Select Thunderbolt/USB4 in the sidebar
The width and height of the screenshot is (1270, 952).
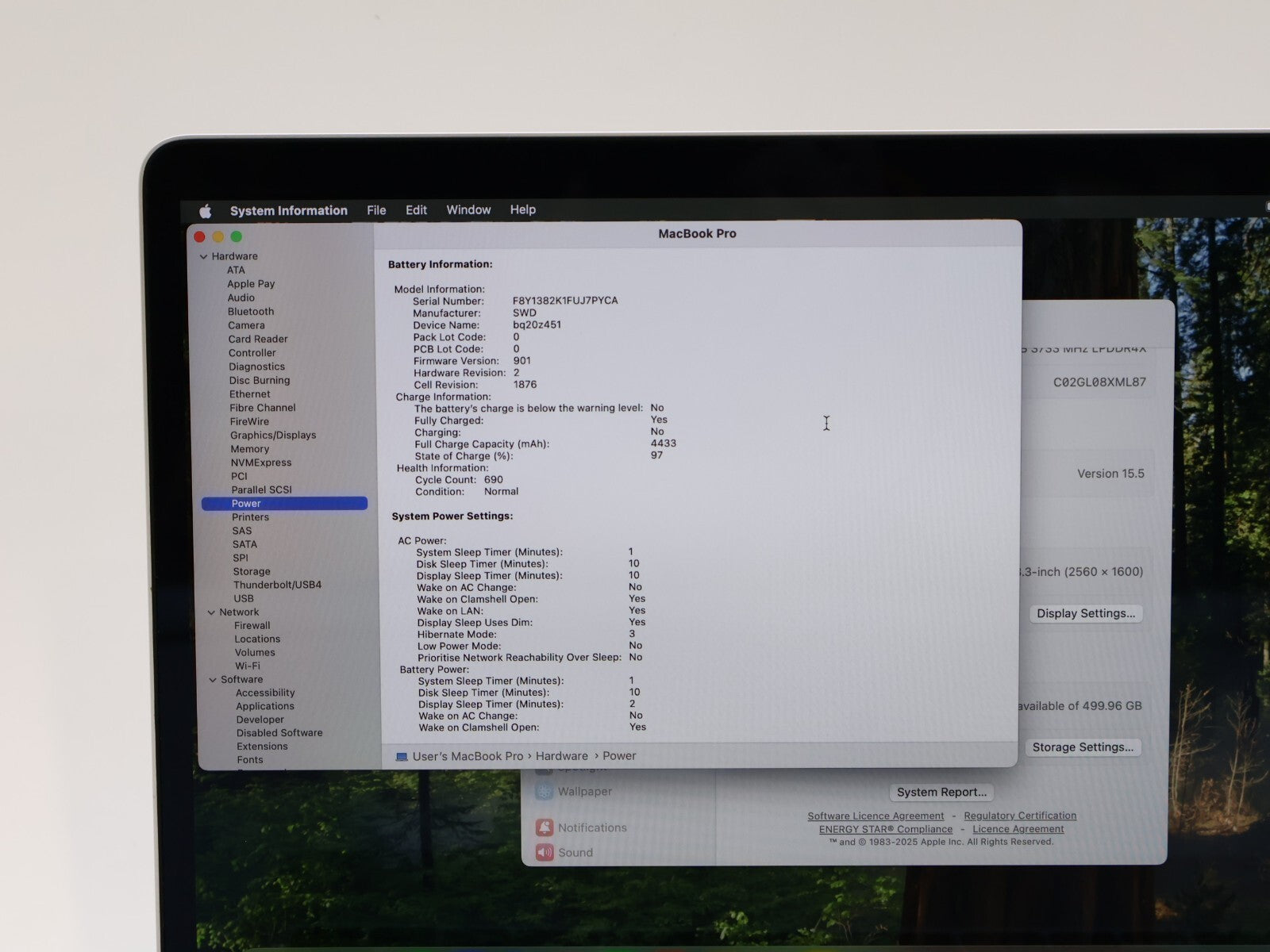277,585
